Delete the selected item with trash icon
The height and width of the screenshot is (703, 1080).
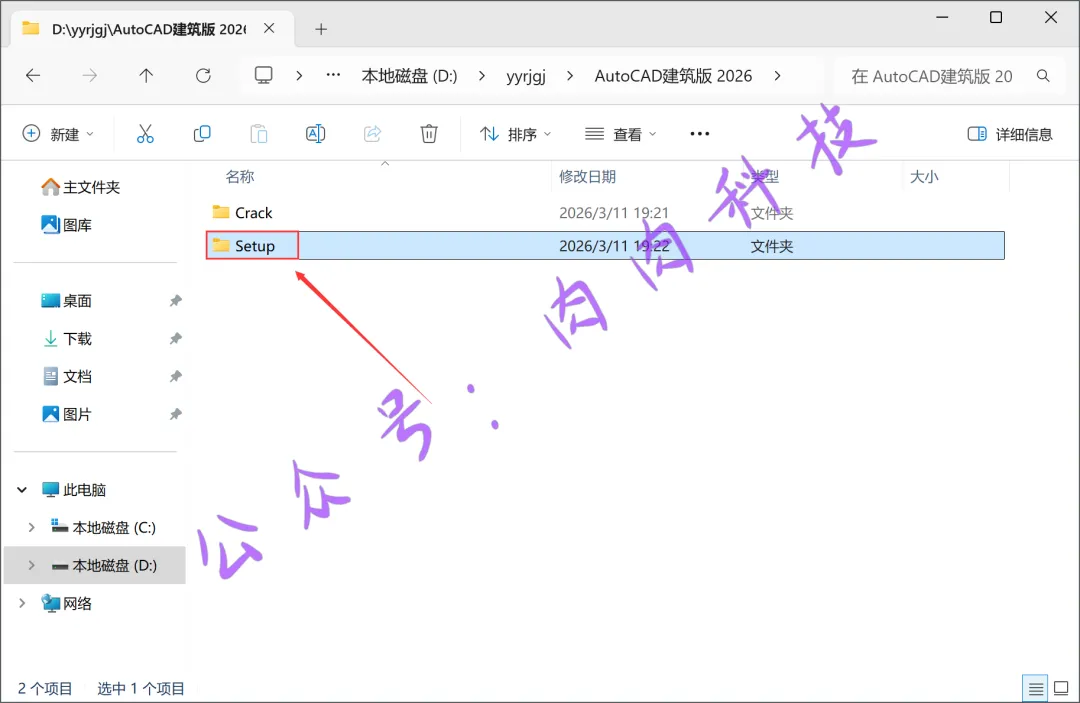429,134
